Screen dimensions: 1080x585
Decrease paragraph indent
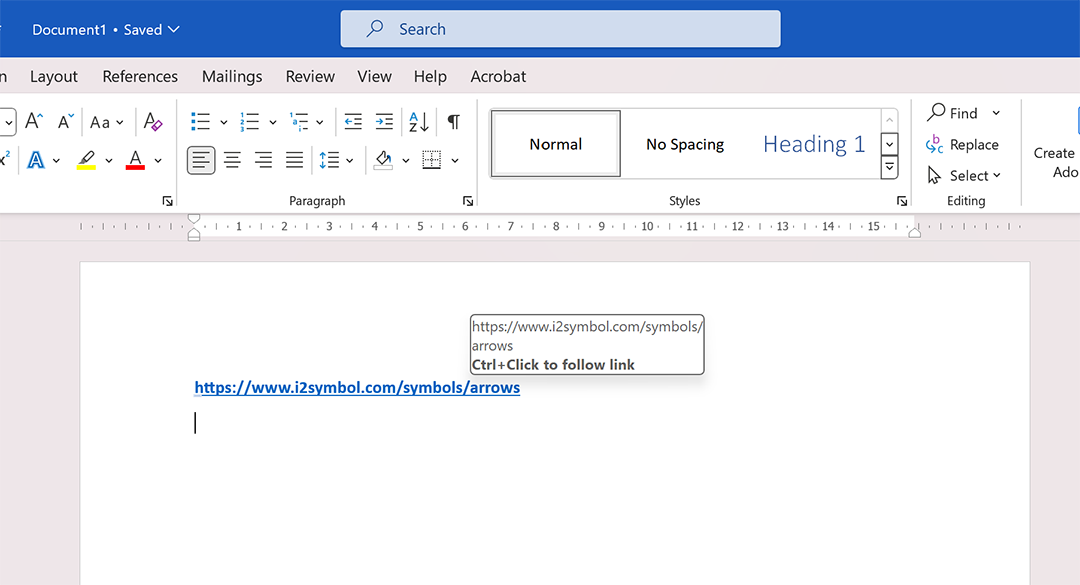coord(353,122)
